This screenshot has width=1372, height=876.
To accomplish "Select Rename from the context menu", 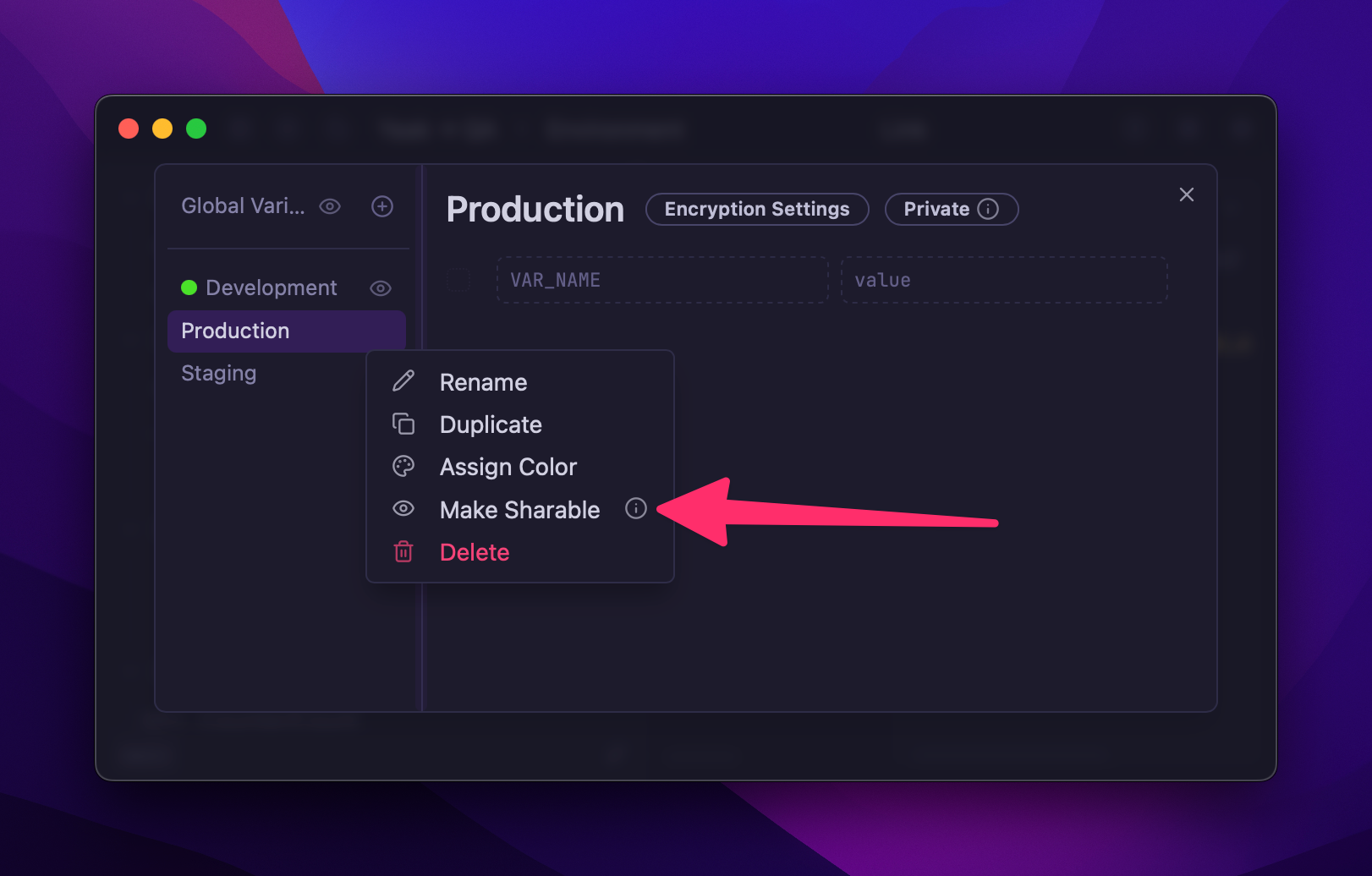I will click(x=483, y=382).
